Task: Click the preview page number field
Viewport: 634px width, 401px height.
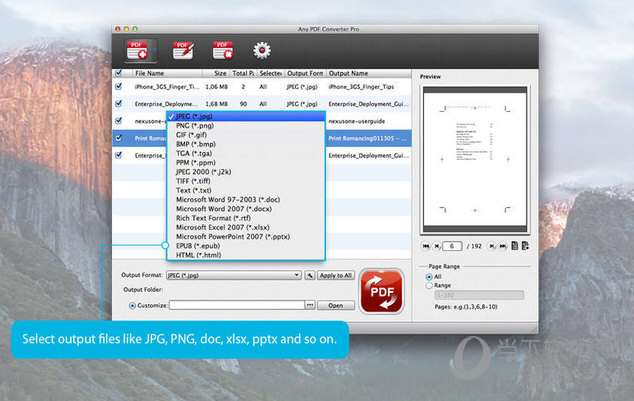Action: point(452,246)
